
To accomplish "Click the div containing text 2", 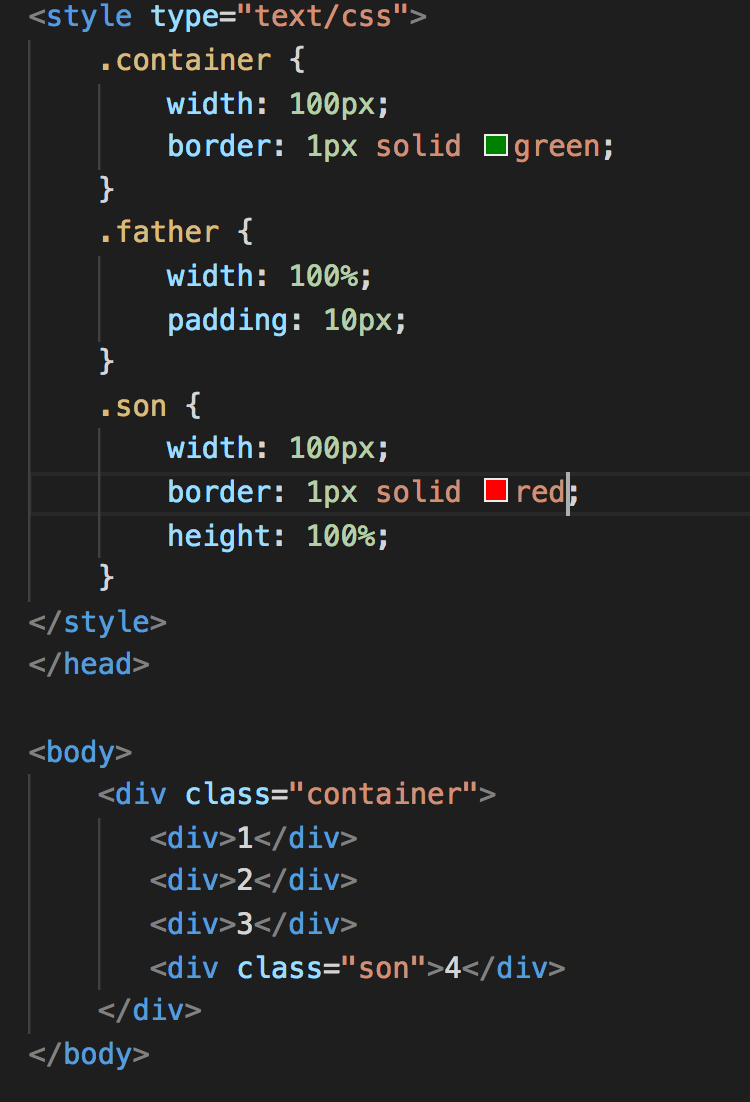I will [x=253, y=880].
